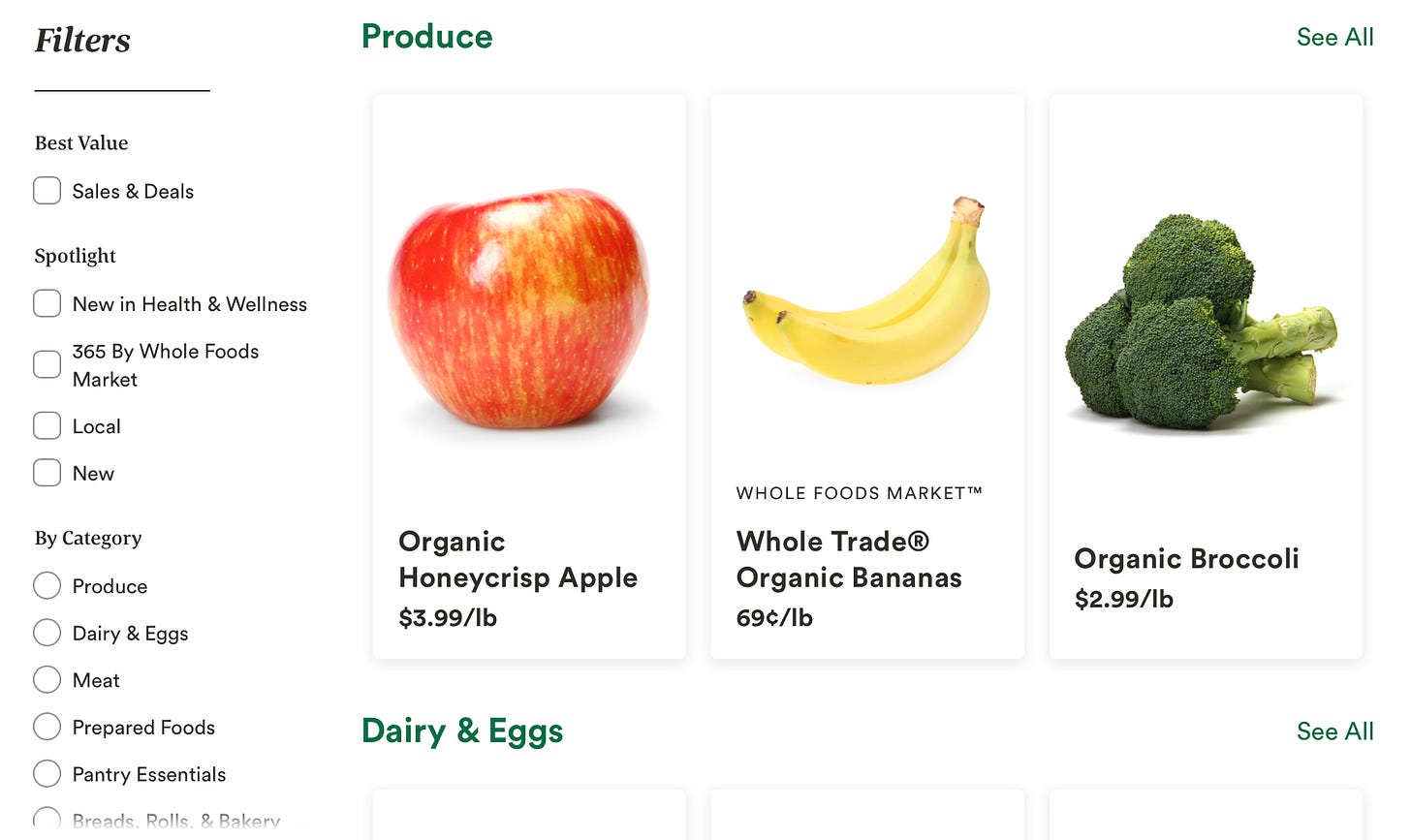Viewport: 1411px width, 840px height.
Task: Check the Sales & Deals checkbox
Action: coord(47,191)
